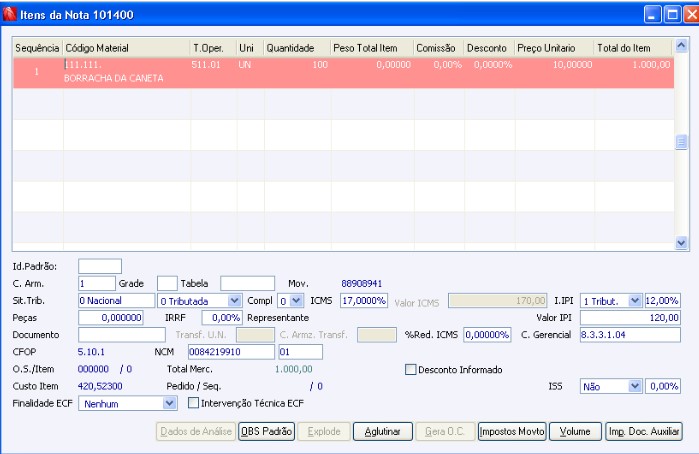Screen dimensions: 699x454
Task: Click the Comissão column header
Action: (x=439, y=48)
